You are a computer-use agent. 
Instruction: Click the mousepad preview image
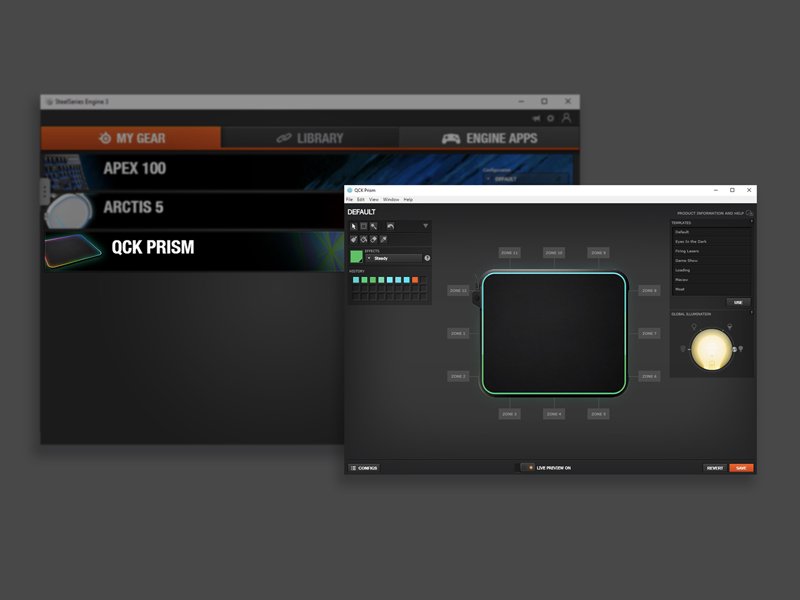554,333
